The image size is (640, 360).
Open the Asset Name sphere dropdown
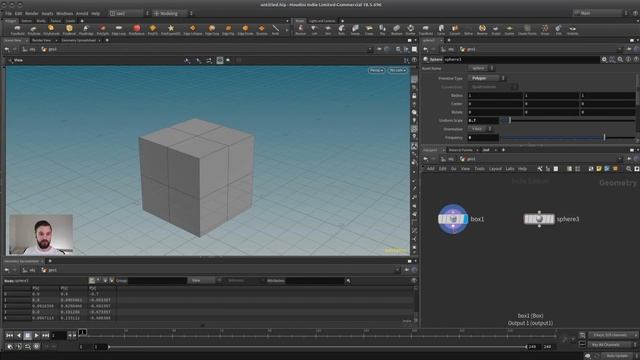coord(481,68)
